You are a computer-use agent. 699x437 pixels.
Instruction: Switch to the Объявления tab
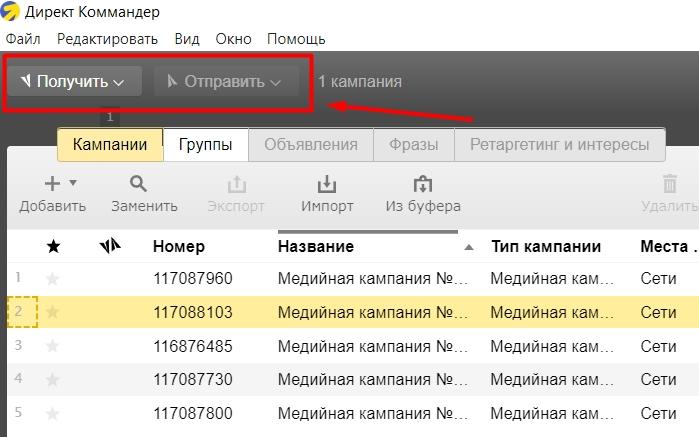311,144
